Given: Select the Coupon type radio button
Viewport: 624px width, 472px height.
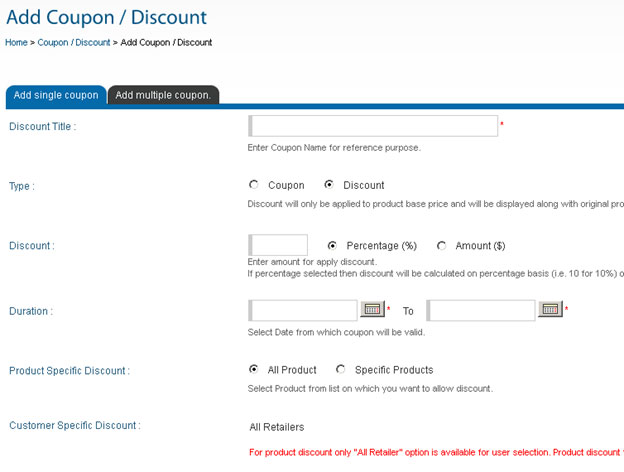Looking at the screenshot, I should (254, 185).
